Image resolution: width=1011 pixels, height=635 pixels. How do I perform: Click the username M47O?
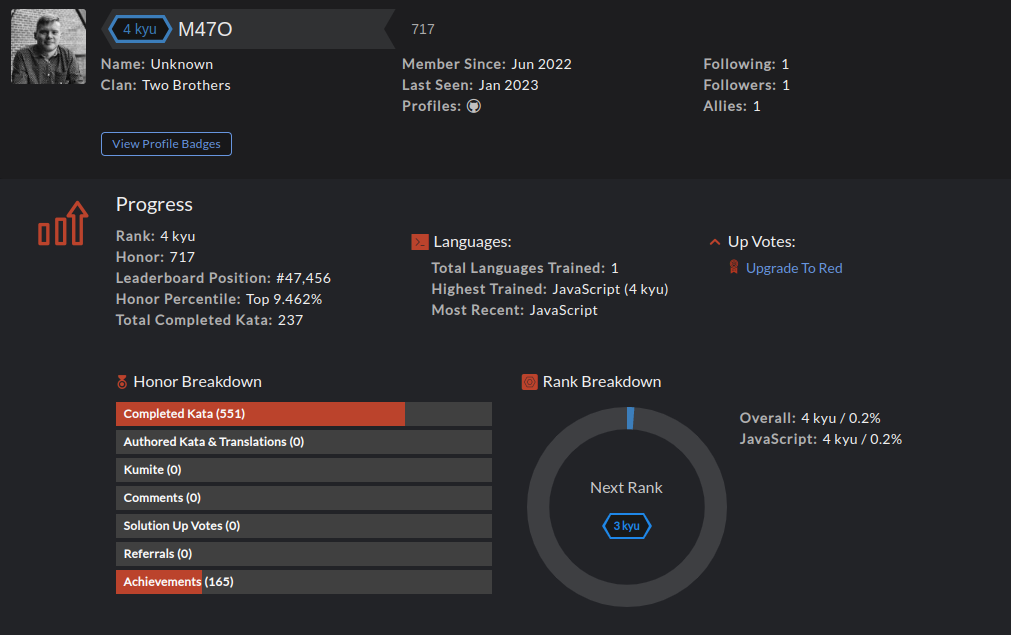(x=203, y=29)
